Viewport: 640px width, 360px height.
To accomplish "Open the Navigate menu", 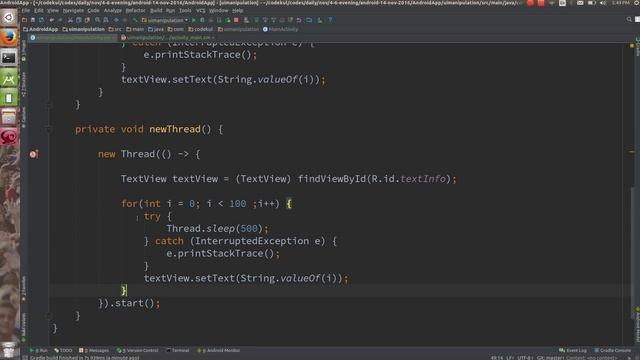I will click(x=73, y=11).
